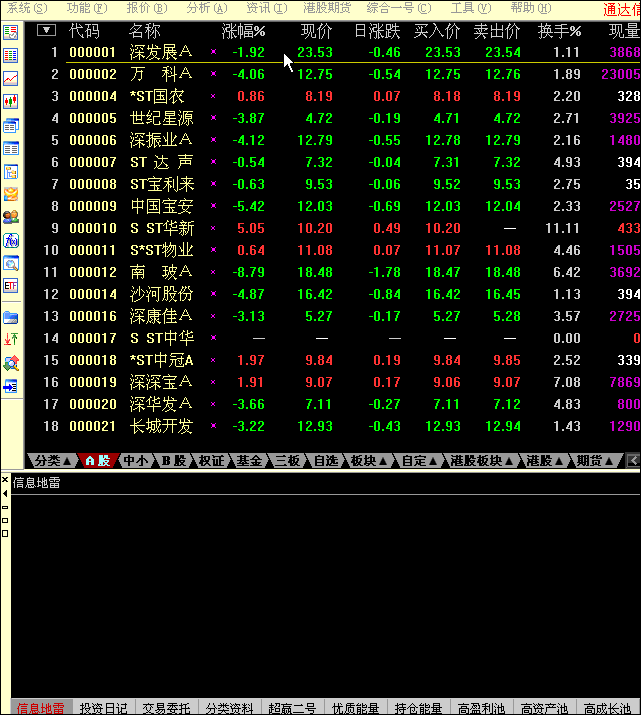Click the magenta x marker on the 南玻A row
The width and height of the screenshot is (641, 715).
coord(213,272)
